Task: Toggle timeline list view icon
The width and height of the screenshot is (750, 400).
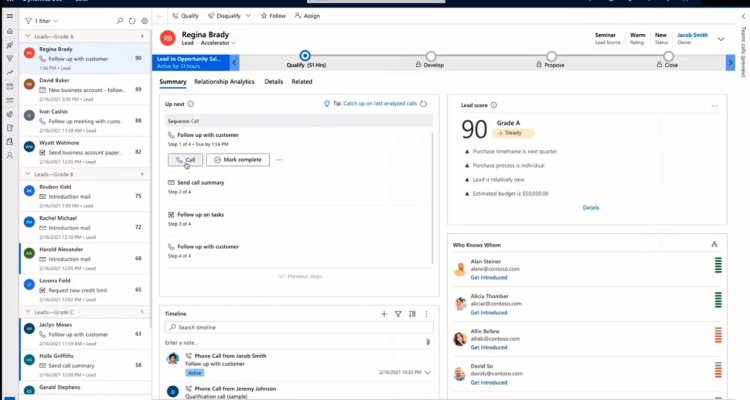Action: point(412,314)
